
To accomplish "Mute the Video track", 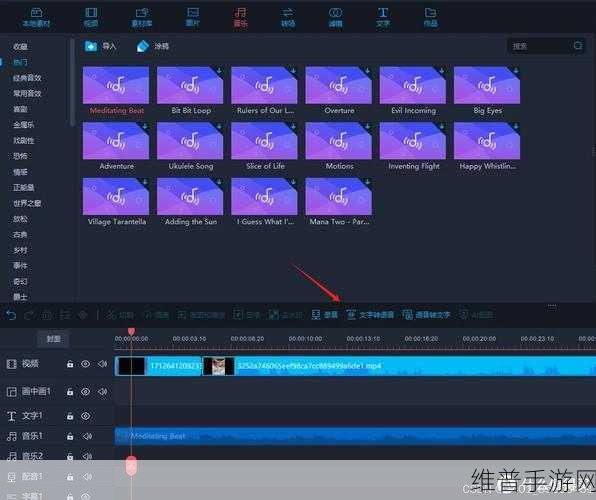I will coord(103,364).
